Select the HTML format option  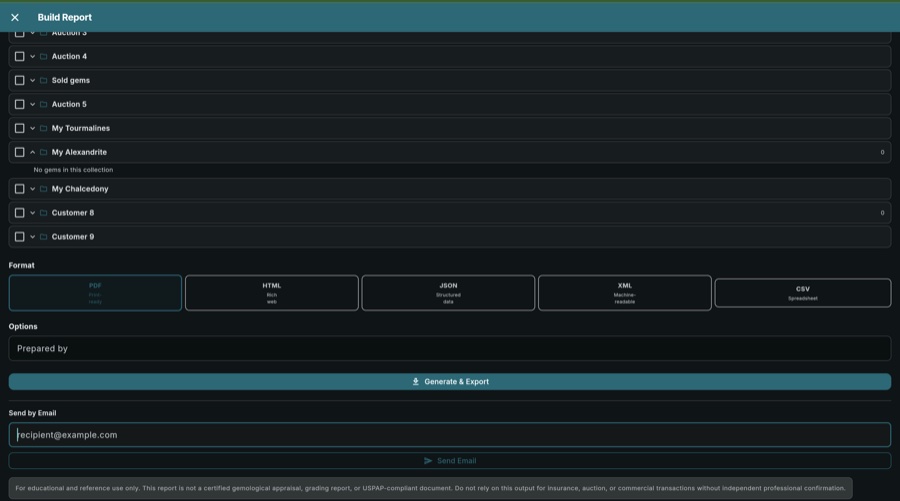272,292
